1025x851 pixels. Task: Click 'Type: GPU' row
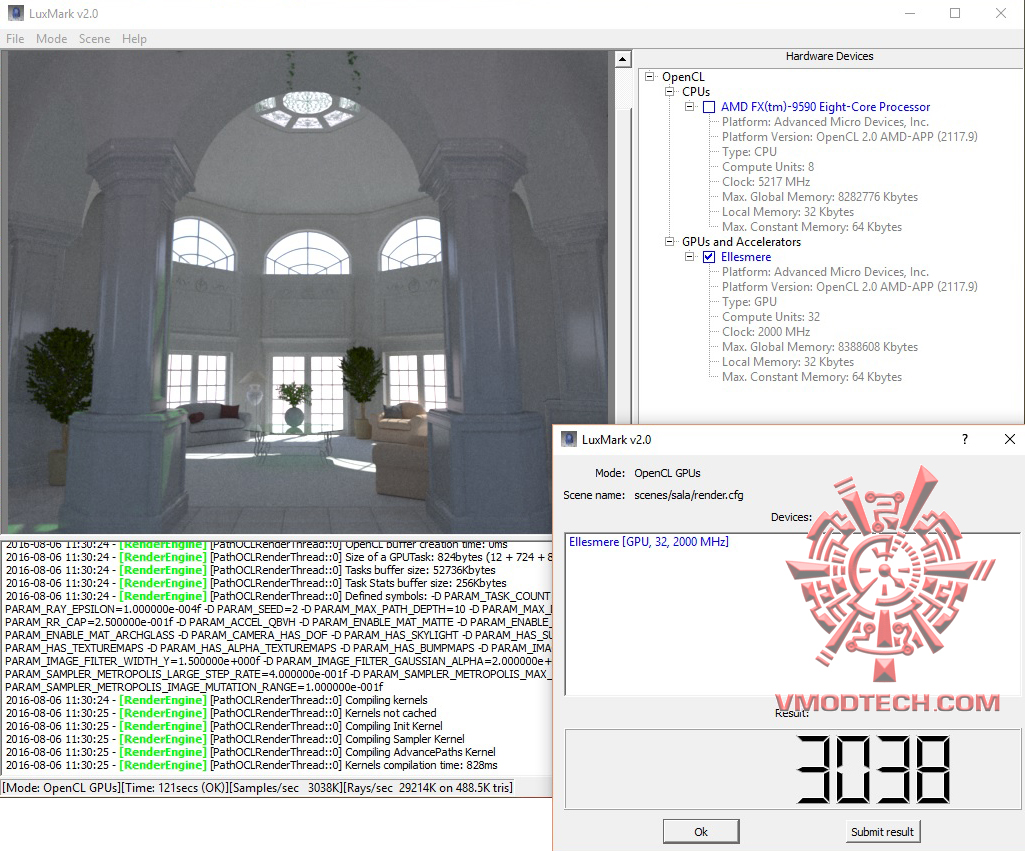pyautogui.click(x=749, y=302)
